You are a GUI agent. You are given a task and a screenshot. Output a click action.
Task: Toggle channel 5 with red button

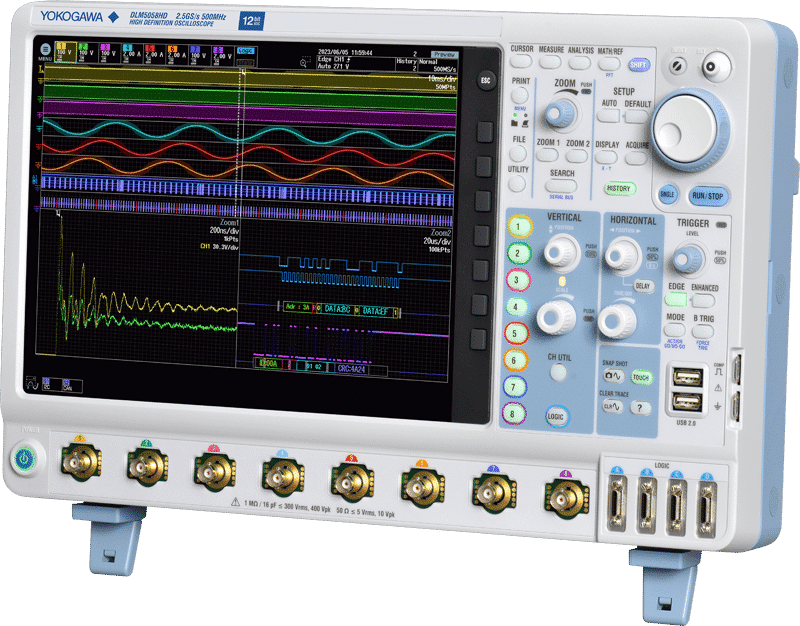517,334
